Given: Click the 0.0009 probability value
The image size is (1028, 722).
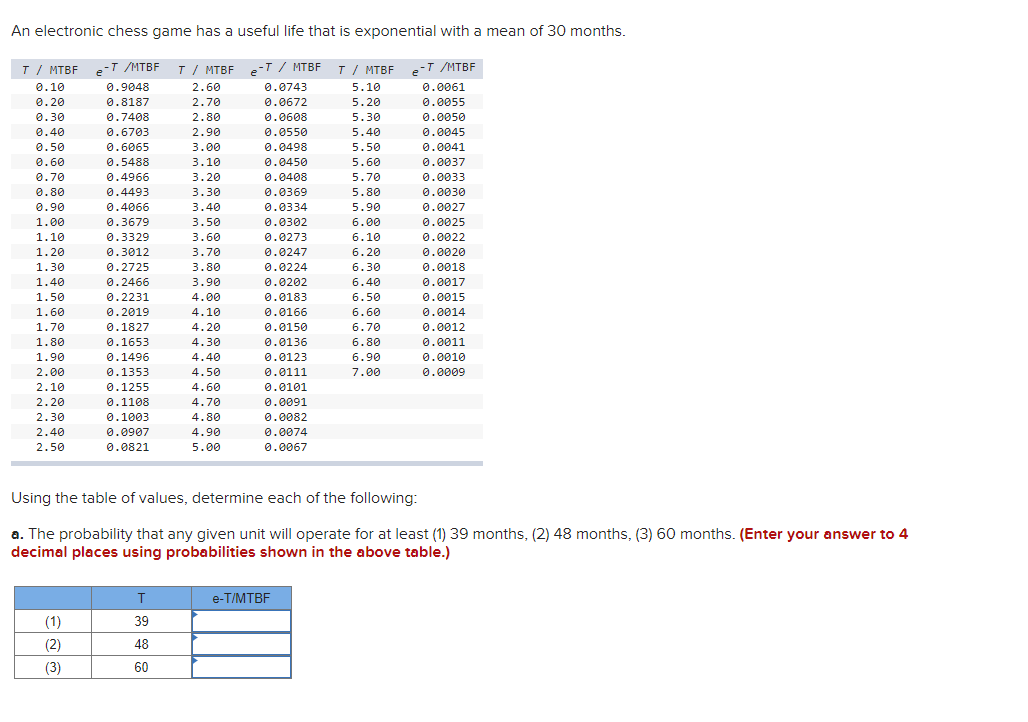Looking at the screenshot, I should [x=444, y=372].
